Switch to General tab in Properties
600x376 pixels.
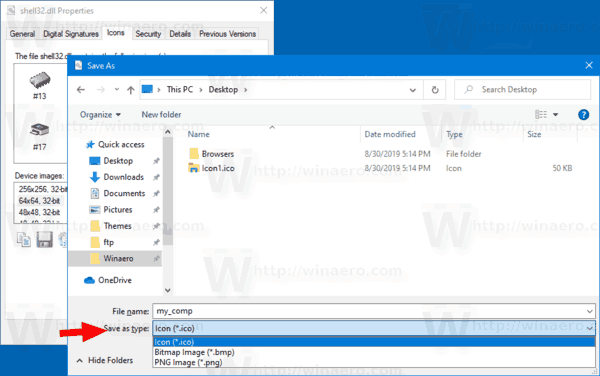(22, 34)
